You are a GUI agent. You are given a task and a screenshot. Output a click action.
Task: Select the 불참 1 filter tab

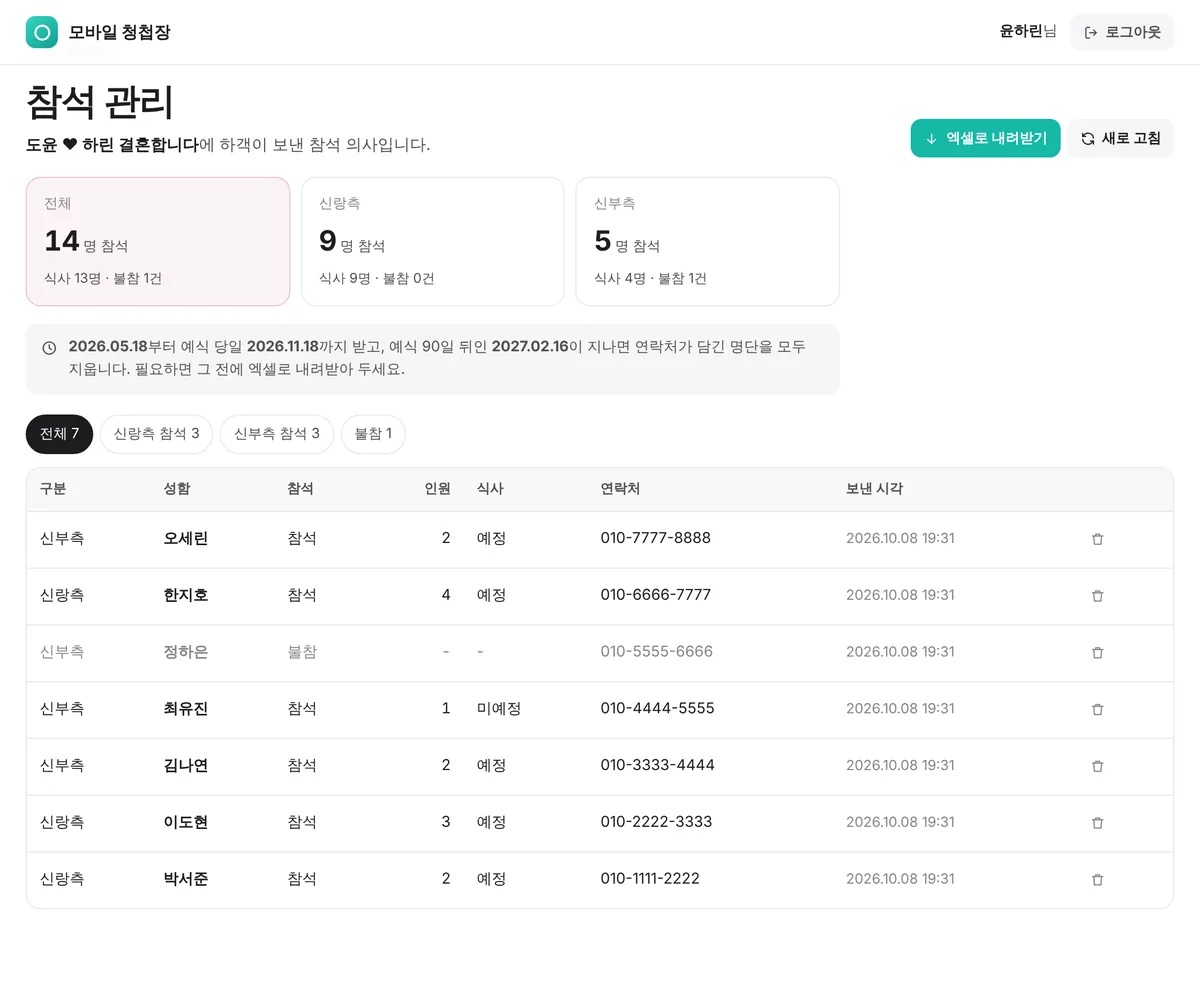click(373, 434)
